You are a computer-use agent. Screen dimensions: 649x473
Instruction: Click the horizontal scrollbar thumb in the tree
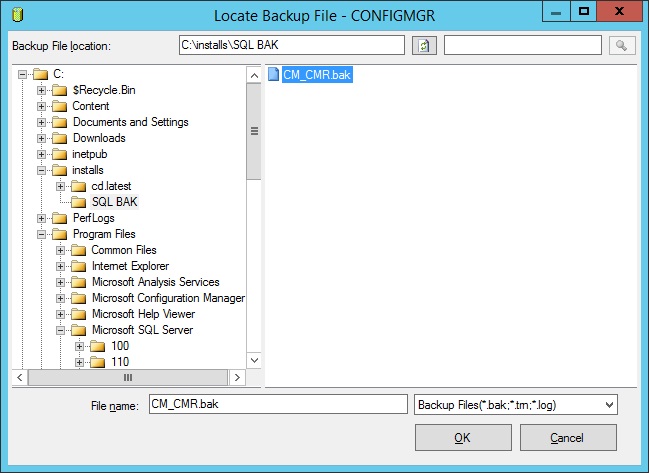pyautogui.click(x=128, y=378)
